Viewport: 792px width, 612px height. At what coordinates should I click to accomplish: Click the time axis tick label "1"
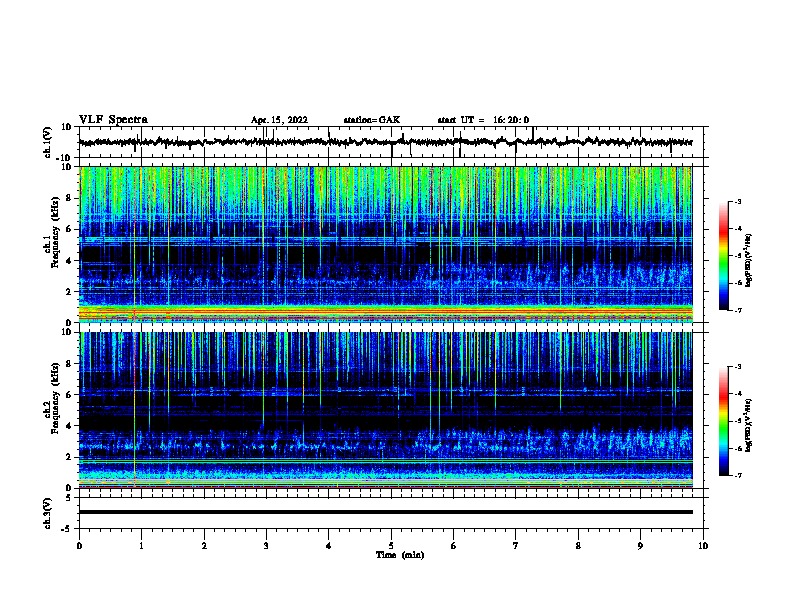pos(141,546)
